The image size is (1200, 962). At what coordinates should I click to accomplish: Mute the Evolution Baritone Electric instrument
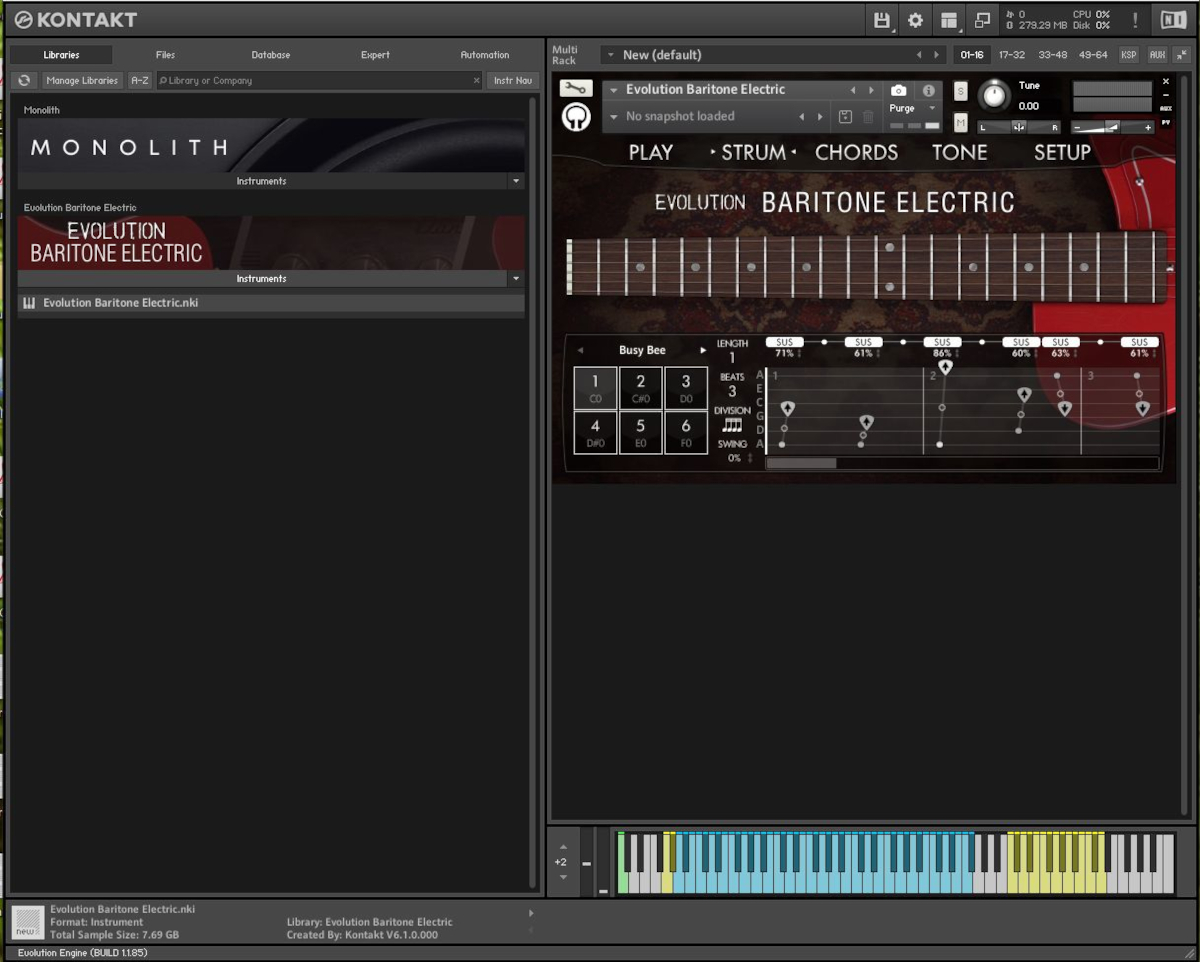(960, 123)
